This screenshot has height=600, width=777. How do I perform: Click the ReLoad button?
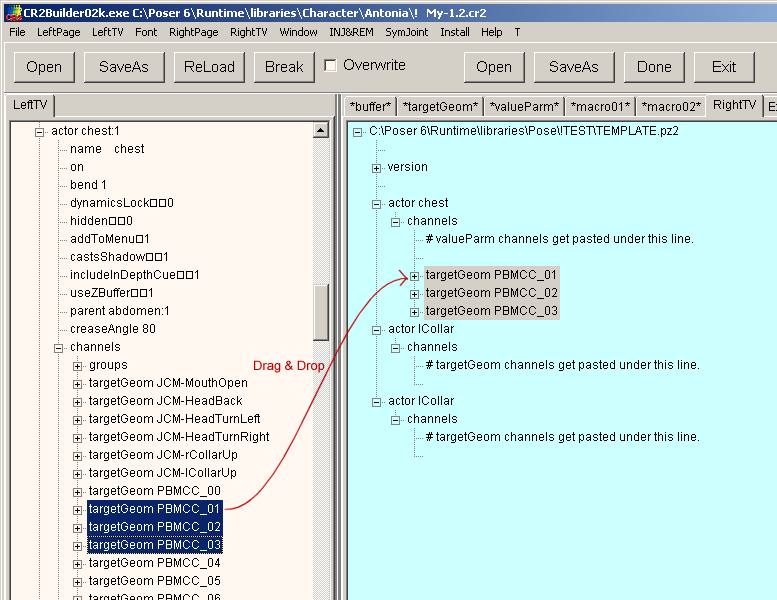pos(209,67)
